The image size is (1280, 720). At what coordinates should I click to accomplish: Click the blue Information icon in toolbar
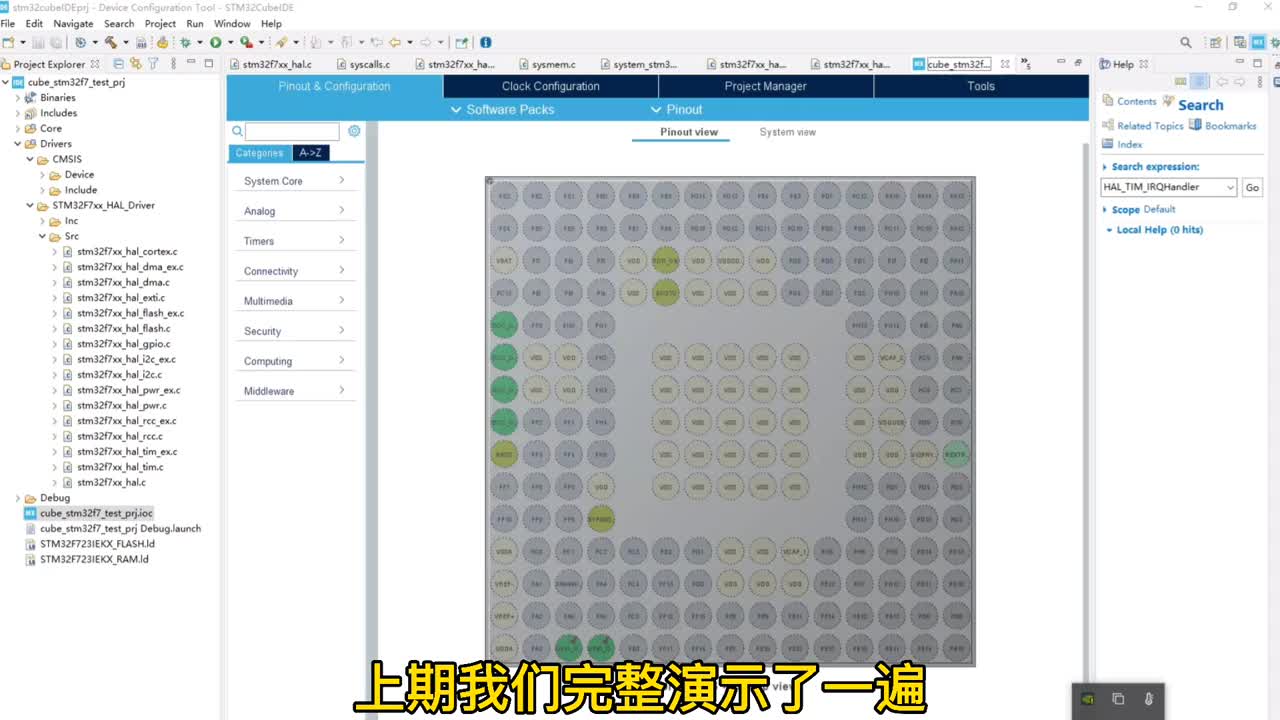pos(486,42)
